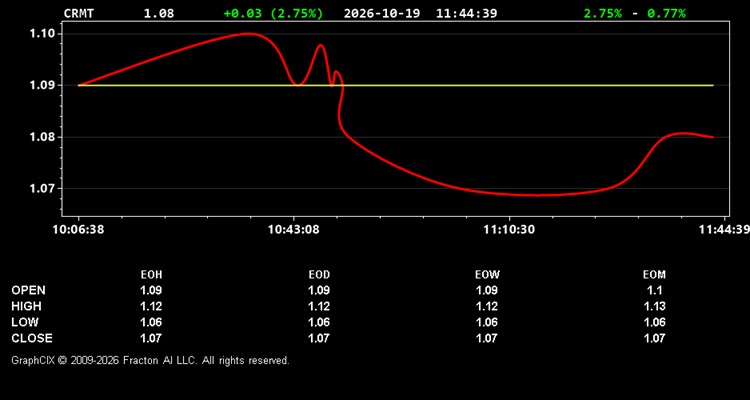Select the CLOSE row label
This screenshot has width=750, height=400.
32,338
